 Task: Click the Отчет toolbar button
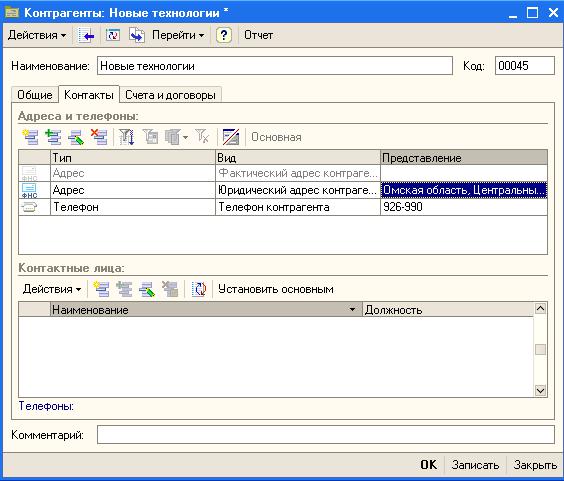(x=258, y=35)
